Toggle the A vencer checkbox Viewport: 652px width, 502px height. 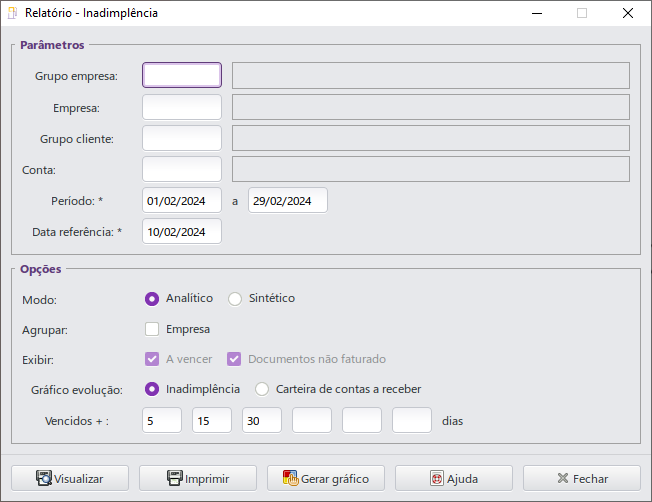[x=152, y=359]
